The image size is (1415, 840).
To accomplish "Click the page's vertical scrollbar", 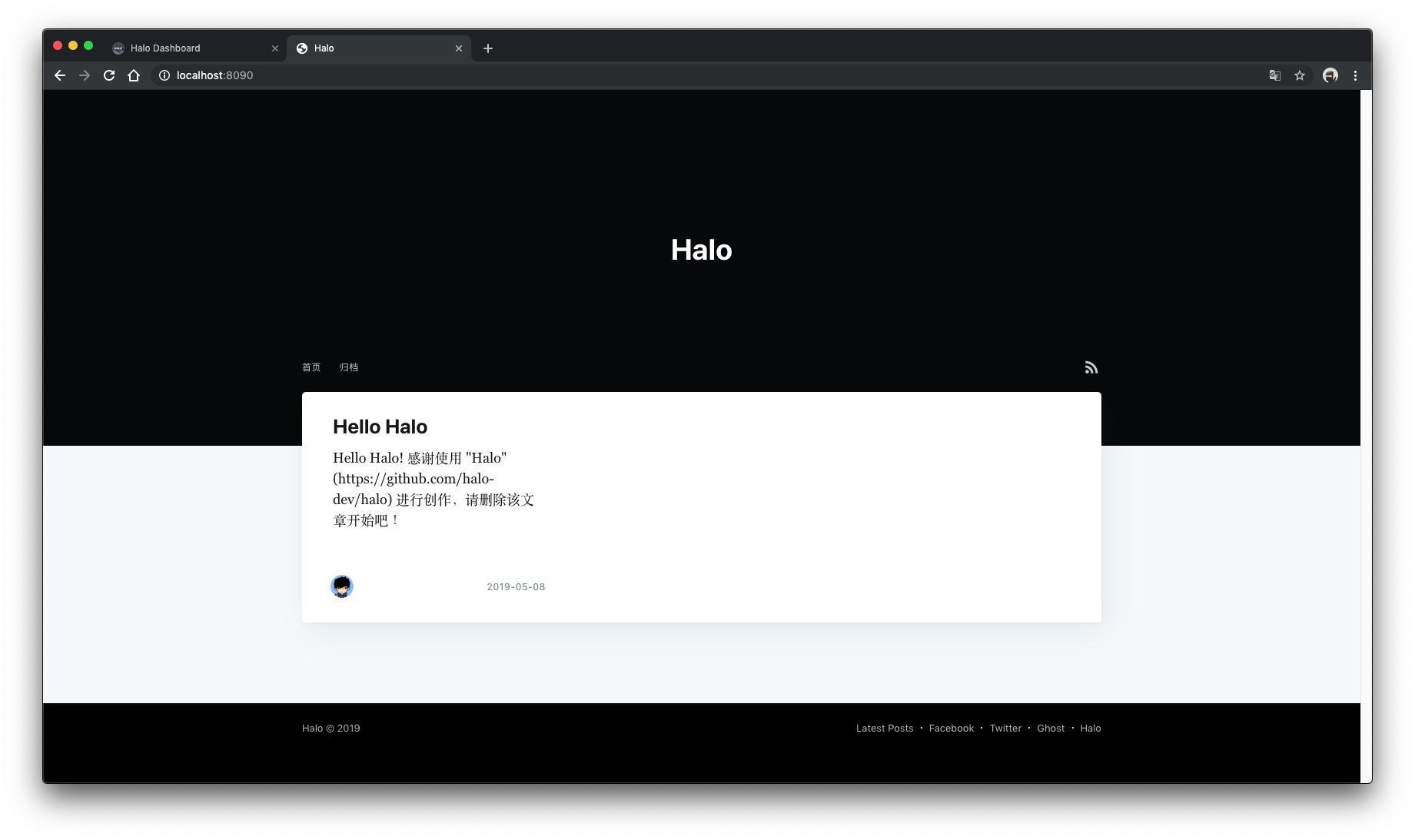I will click(x=1366, y=437).
